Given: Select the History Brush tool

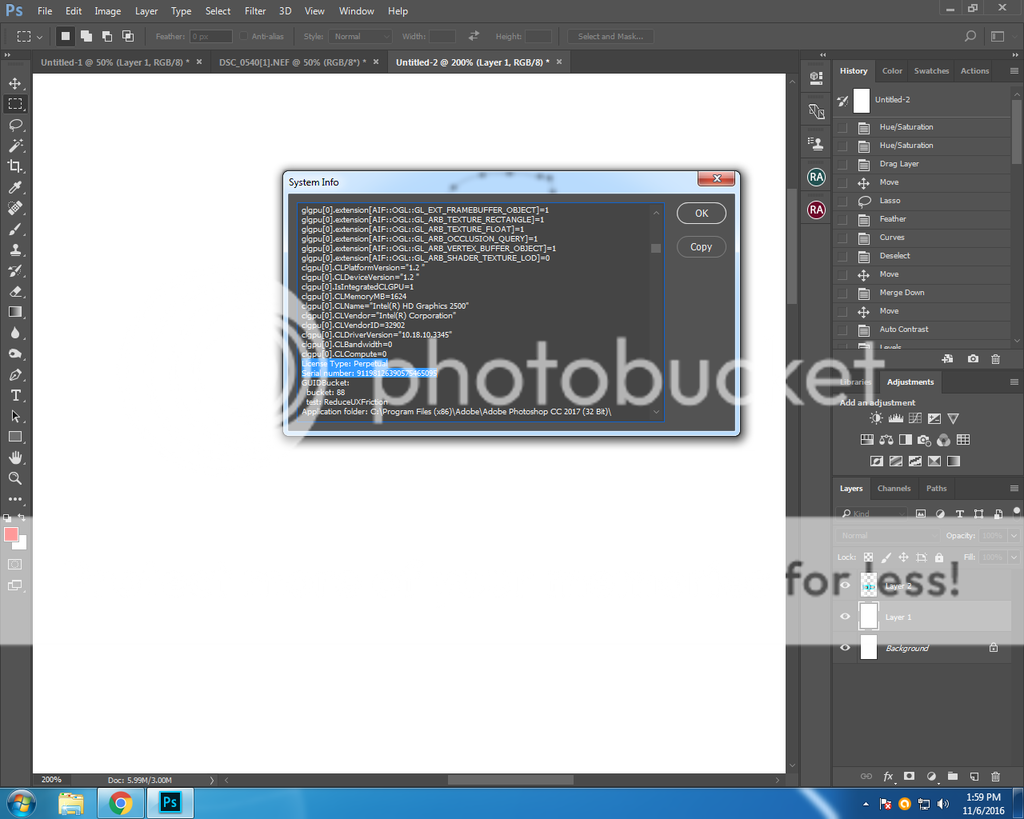Looking at the screenshot, I should [x=15, y=271].
